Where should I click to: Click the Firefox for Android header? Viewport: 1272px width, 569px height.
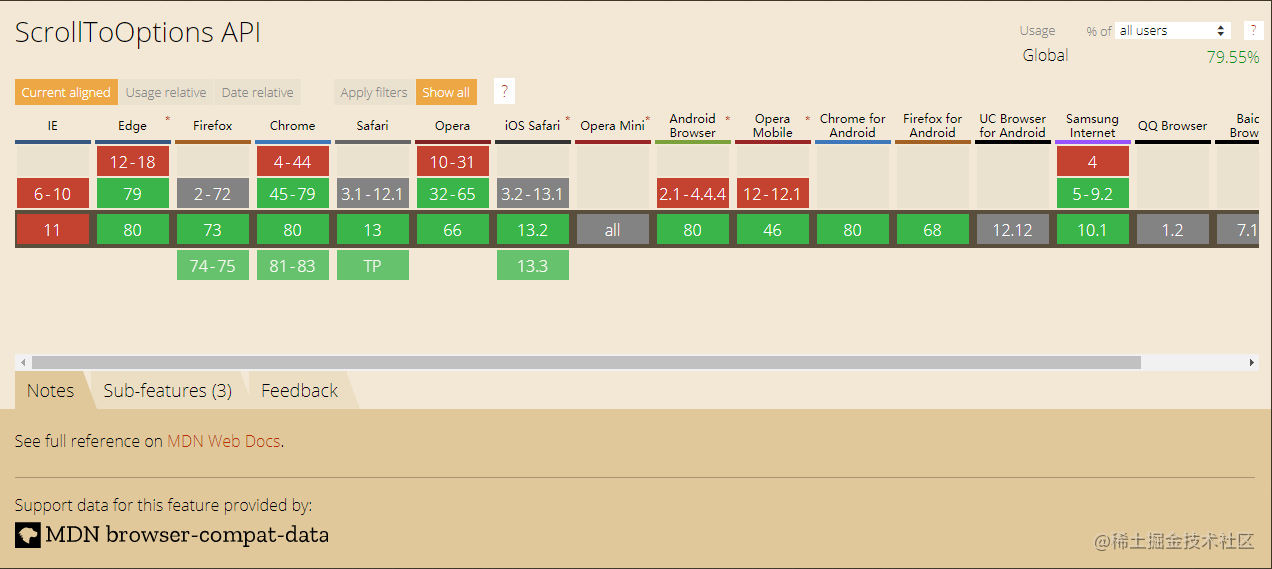point(932,126)
